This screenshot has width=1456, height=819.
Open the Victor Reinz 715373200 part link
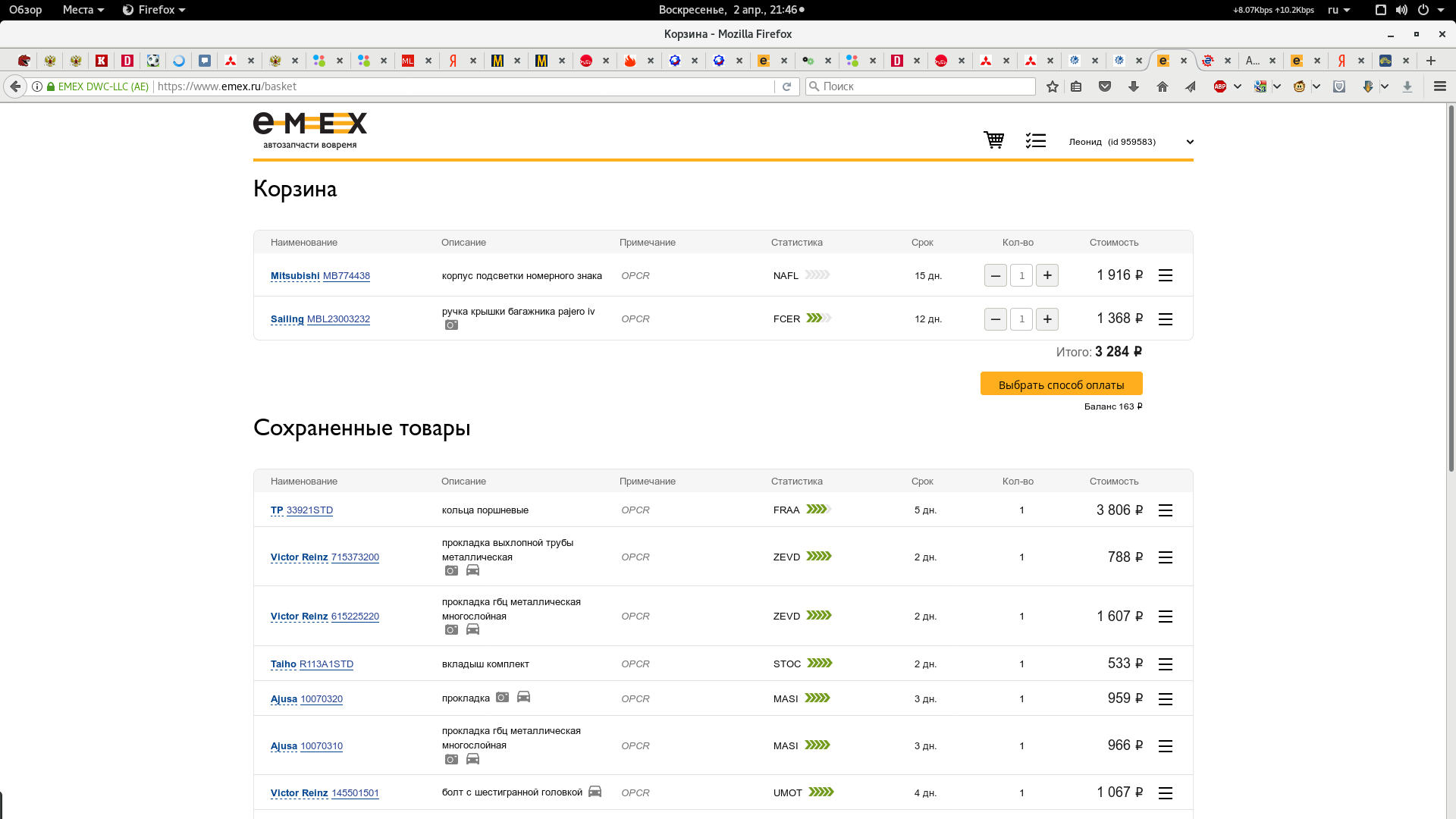point(355,557)
